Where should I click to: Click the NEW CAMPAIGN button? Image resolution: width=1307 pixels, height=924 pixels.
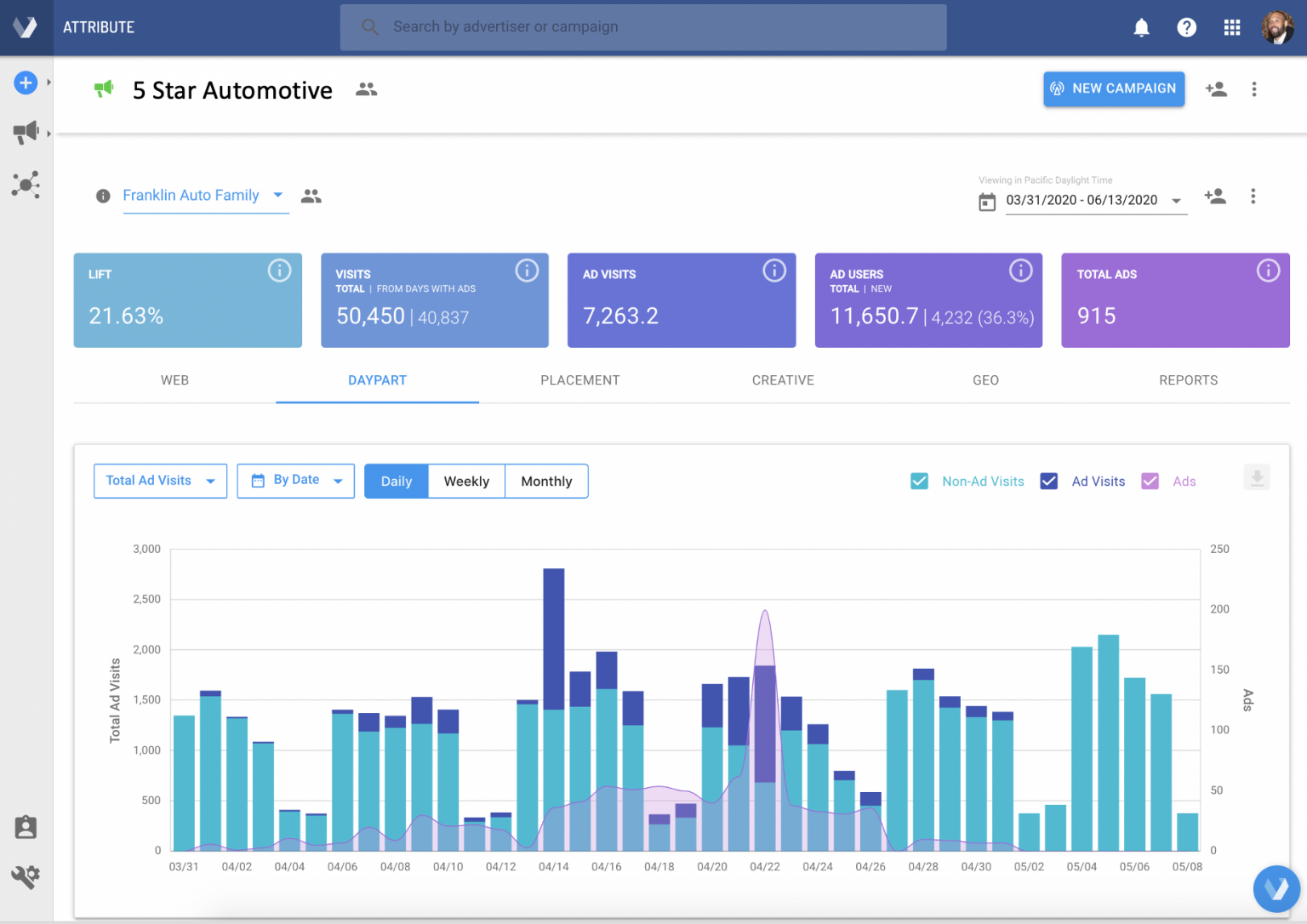click(1114, 88)
